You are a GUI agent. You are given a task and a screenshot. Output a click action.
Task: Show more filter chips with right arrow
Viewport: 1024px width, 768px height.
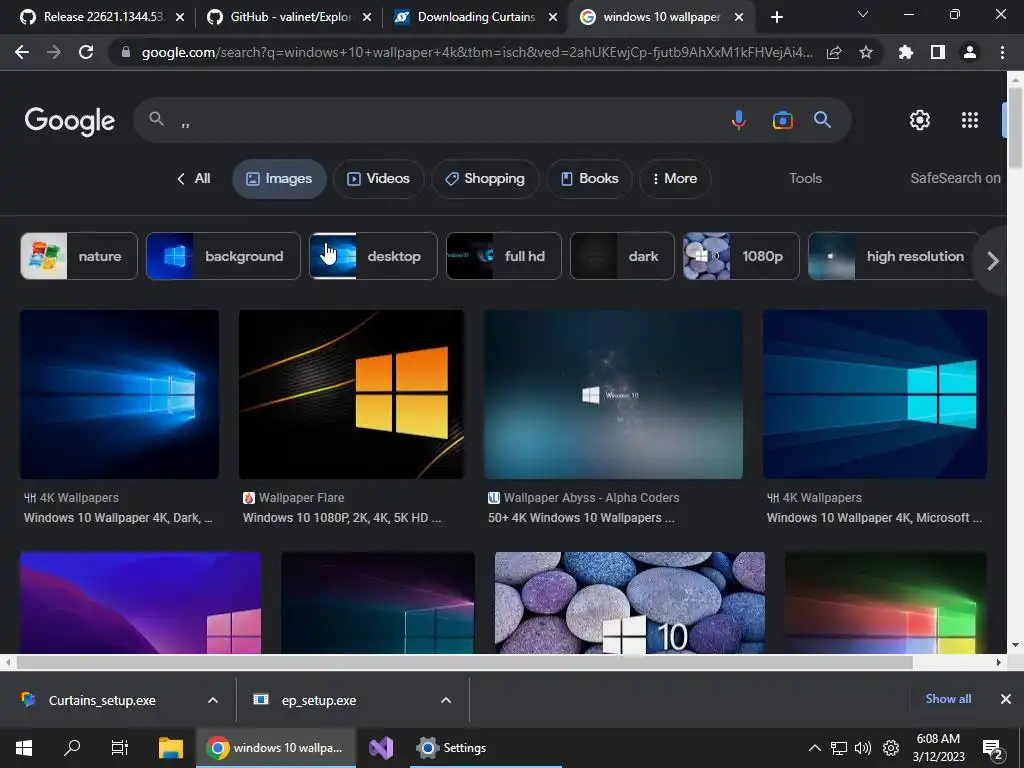click(993, 261)
